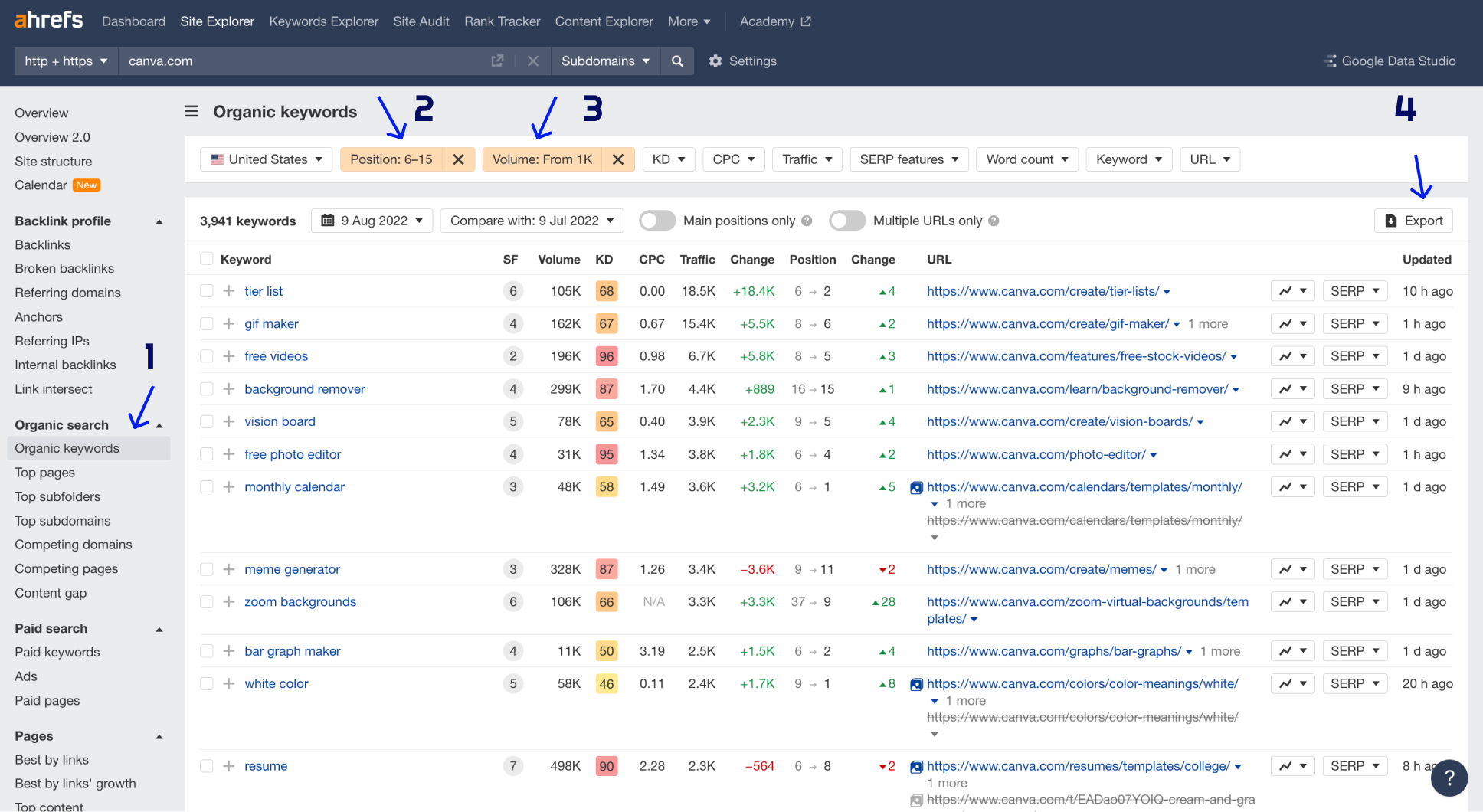Open canva.com in new tab icon

click(x=497, y=61)
